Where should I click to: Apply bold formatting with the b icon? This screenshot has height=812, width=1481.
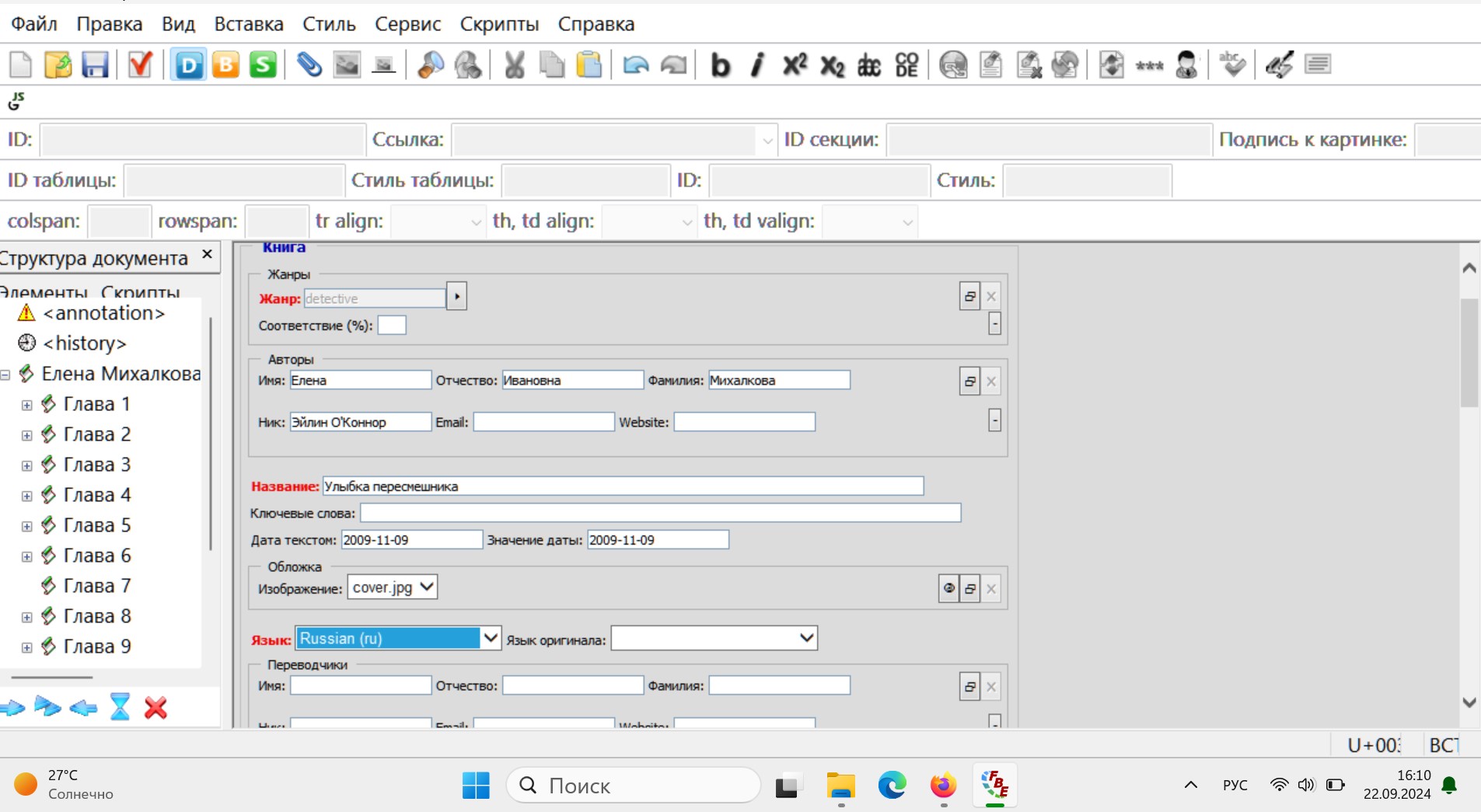click(721, 64)
